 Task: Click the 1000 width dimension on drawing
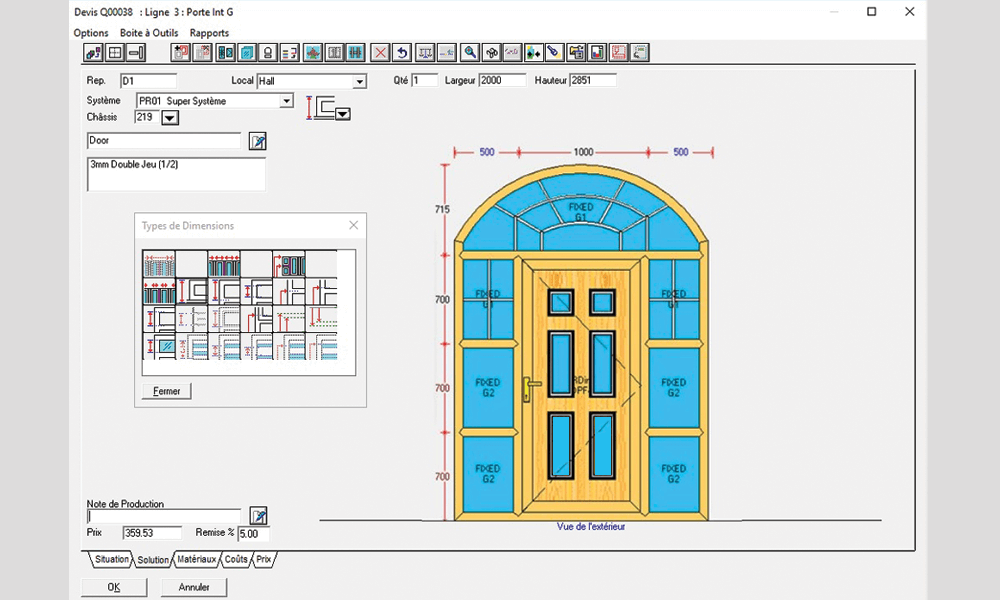point(583,152)
